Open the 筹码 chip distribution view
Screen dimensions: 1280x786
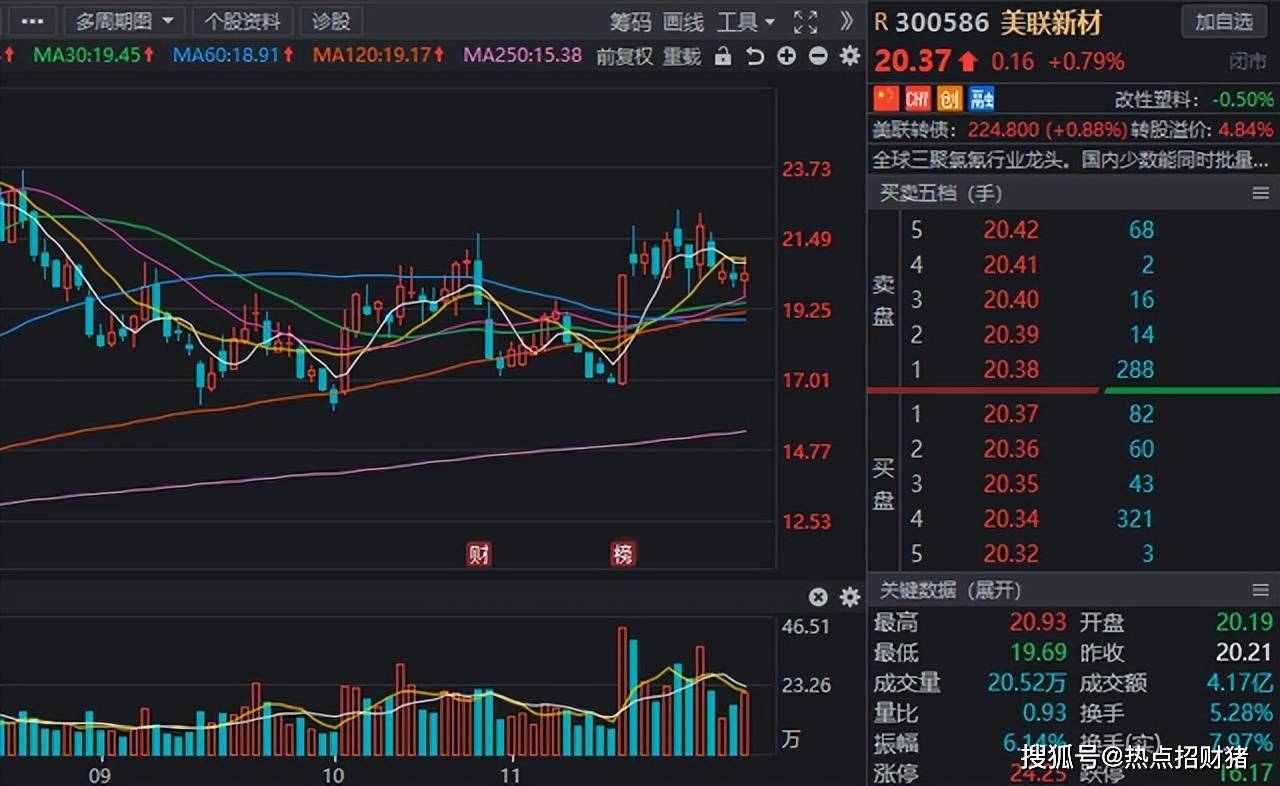click(x=630, y=22)
